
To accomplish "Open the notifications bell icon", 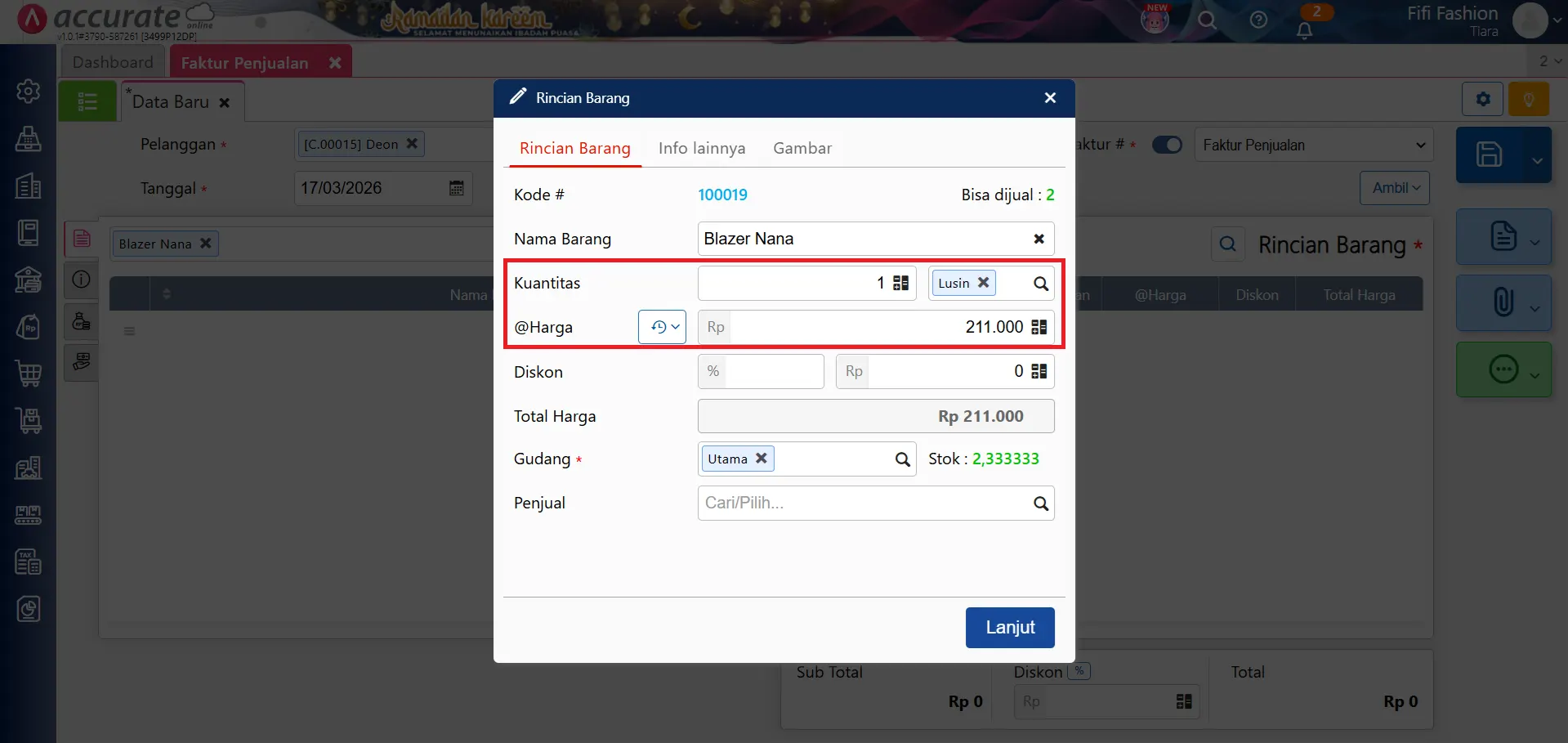I will point(1304,30).
